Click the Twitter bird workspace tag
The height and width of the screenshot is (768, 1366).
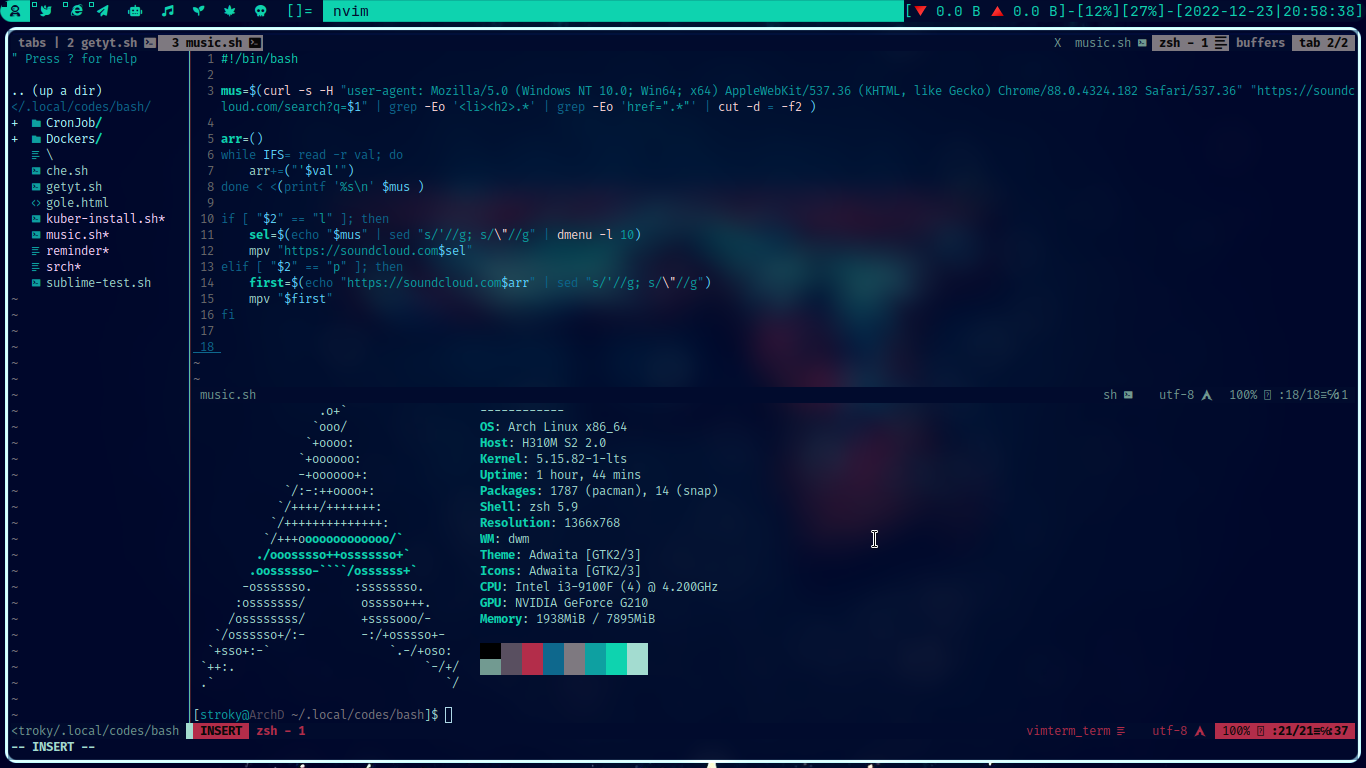(x=45, y=11)
